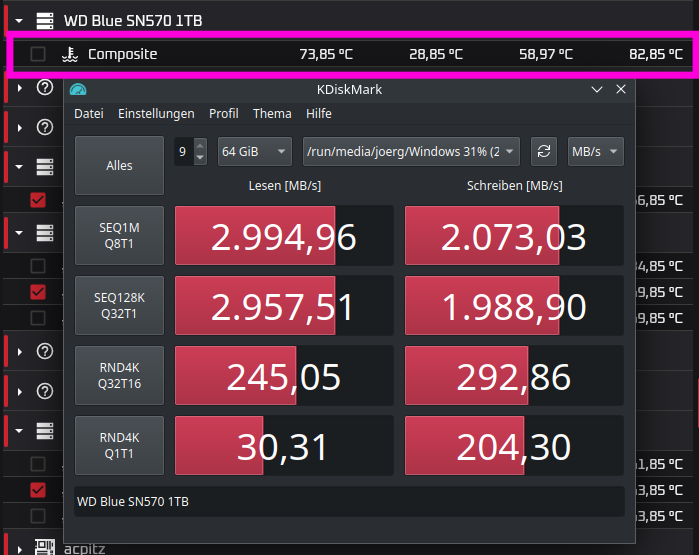Open the Datei menu

click(x=89, y=114)
